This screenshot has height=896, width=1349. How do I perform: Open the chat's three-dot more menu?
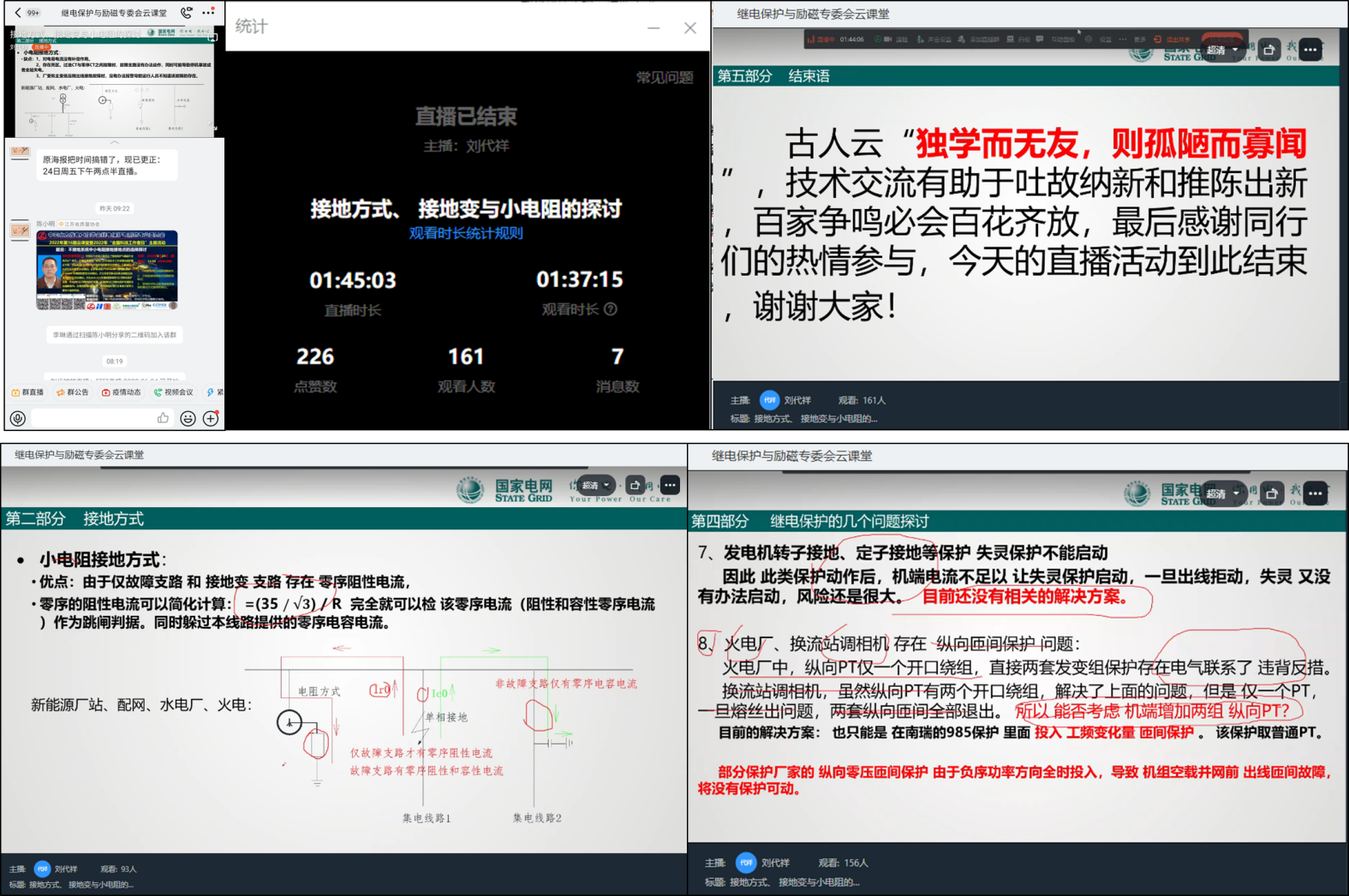[x=208, y=13]
